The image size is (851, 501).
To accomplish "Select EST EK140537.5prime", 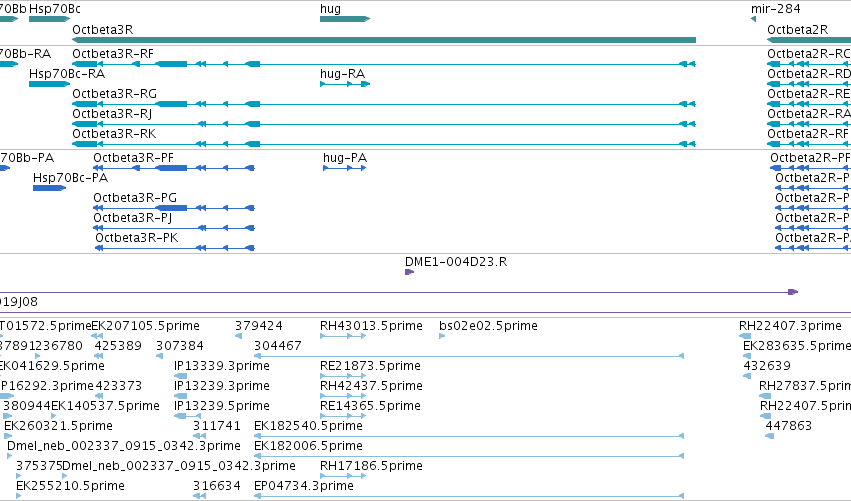I will coord(105,406).
